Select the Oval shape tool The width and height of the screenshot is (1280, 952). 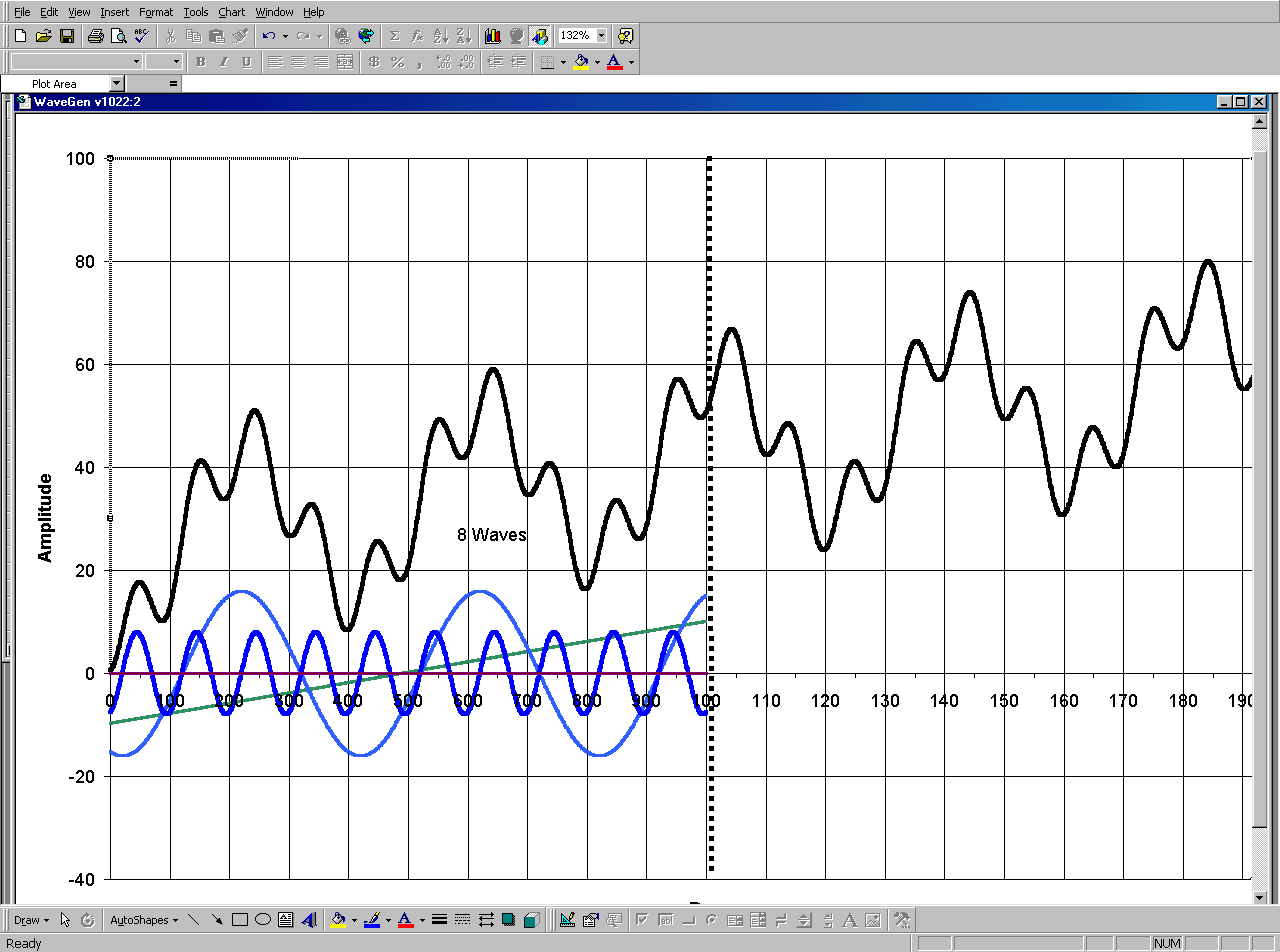click(x=263, y=920)
